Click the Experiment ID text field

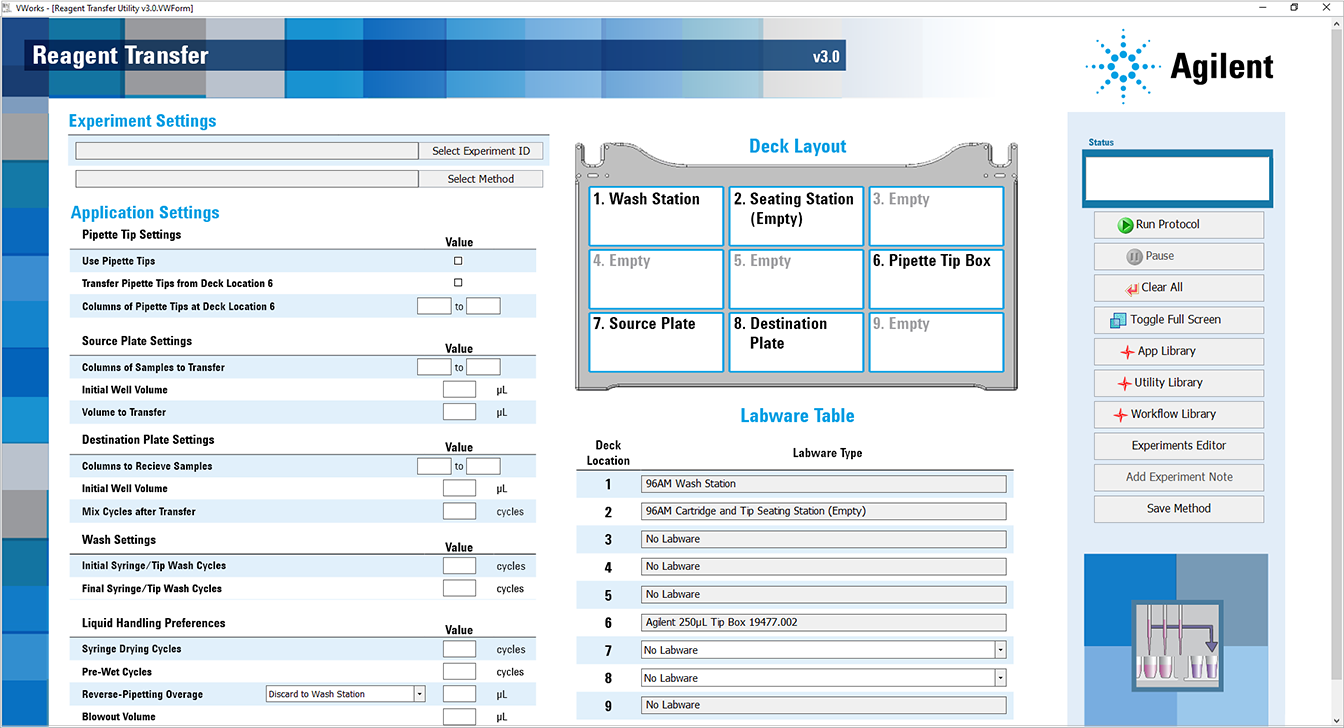(247, 151)
